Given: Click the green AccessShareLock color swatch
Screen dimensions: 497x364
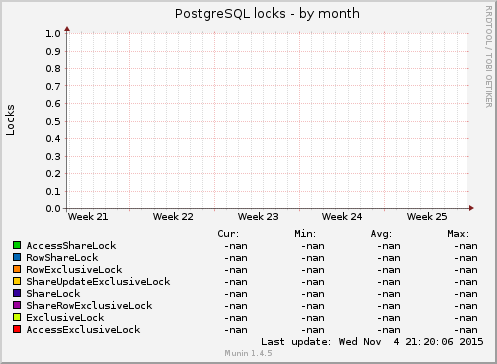Looking at the screenshot, I should tap(17, 245).
